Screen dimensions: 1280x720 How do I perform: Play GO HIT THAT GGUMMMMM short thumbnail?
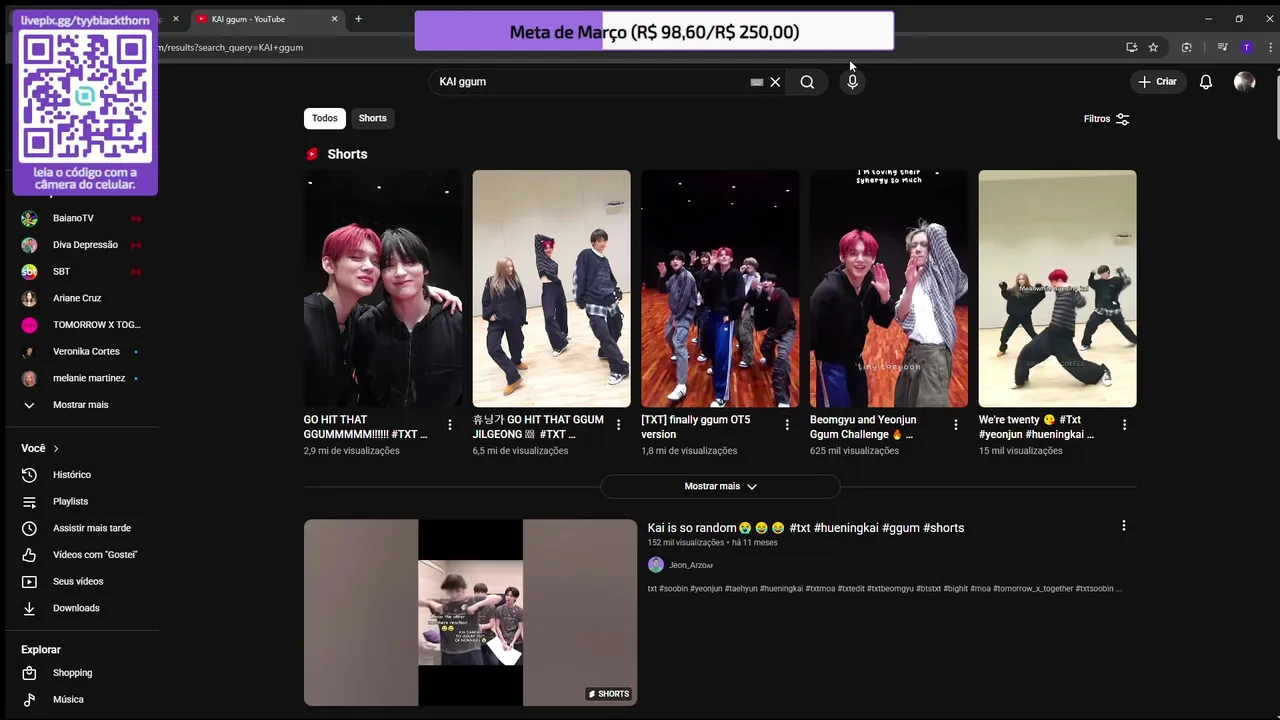point(383,288)
